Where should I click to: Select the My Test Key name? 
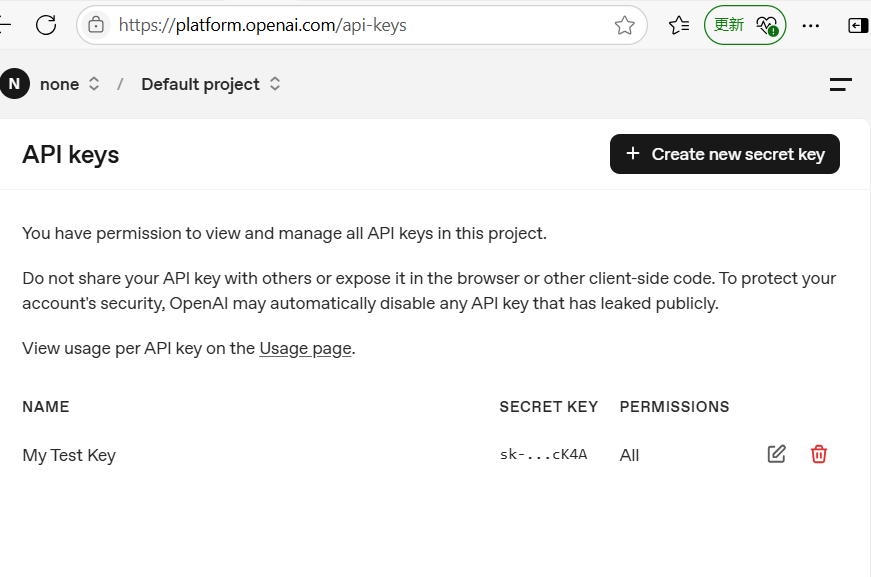69,455
